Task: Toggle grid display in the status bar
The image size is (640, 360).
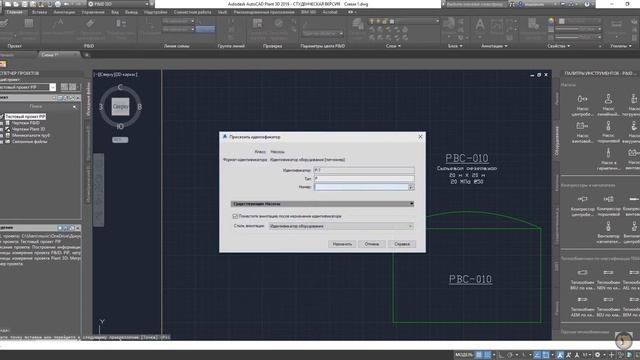Action: [480, 355]
